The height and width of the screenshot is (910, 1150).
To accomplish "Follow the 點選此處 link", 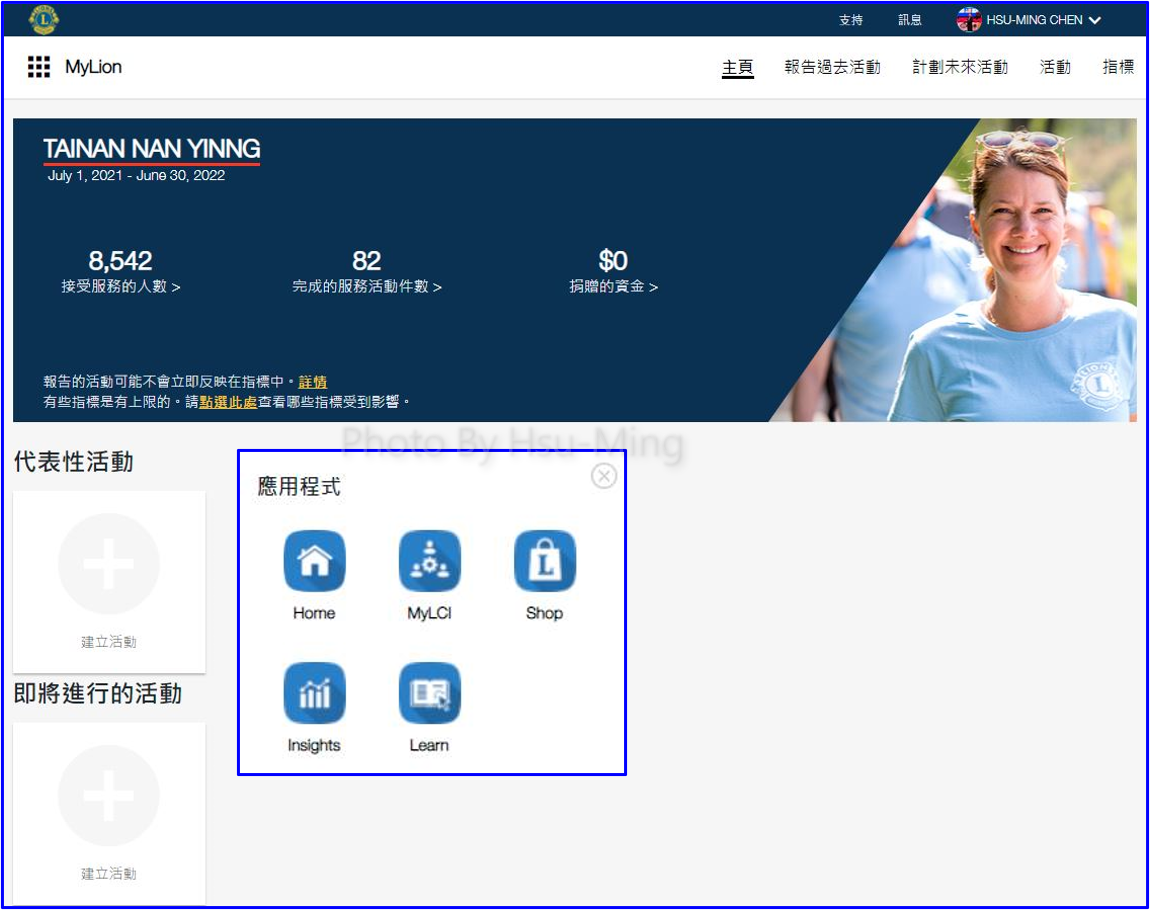I will [228, 402].
